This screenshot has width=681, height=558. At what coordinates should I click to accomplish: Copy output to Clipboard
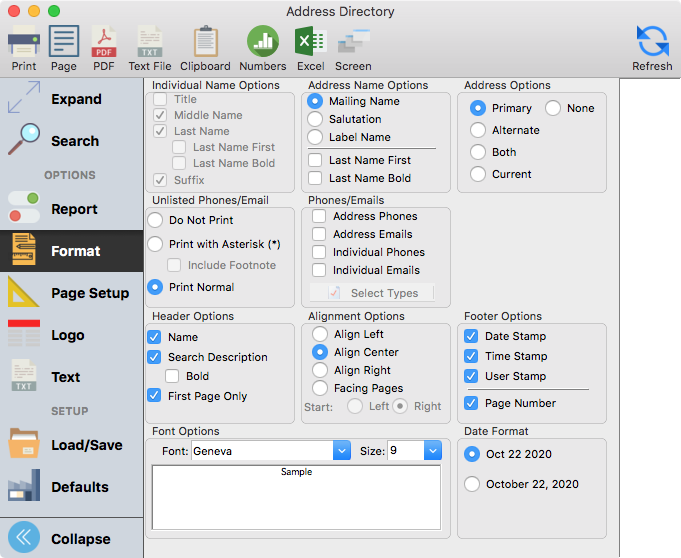point(205,46)
